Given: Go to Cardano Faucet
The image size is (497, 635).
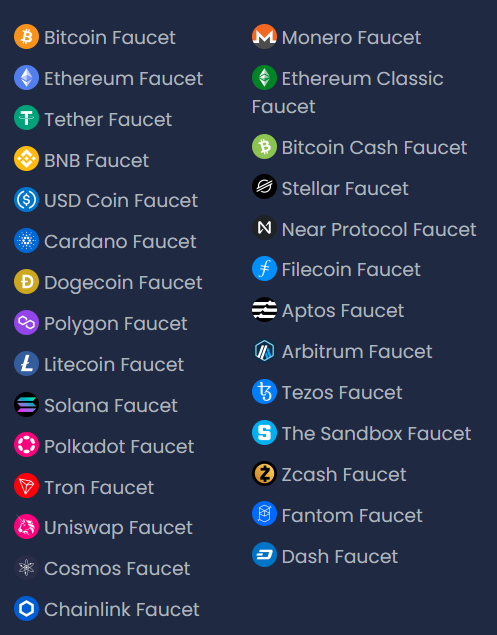Looking at the screenshot, I should pyautogui.click(x=105, y=241).
